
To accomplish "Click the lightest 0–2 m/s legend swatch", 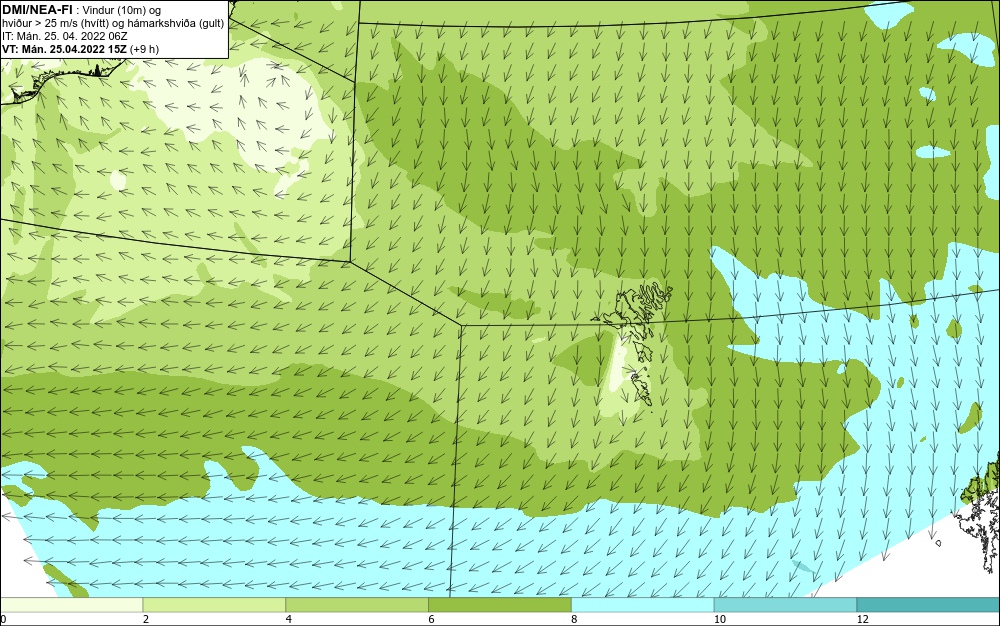I will pos(71,605).
